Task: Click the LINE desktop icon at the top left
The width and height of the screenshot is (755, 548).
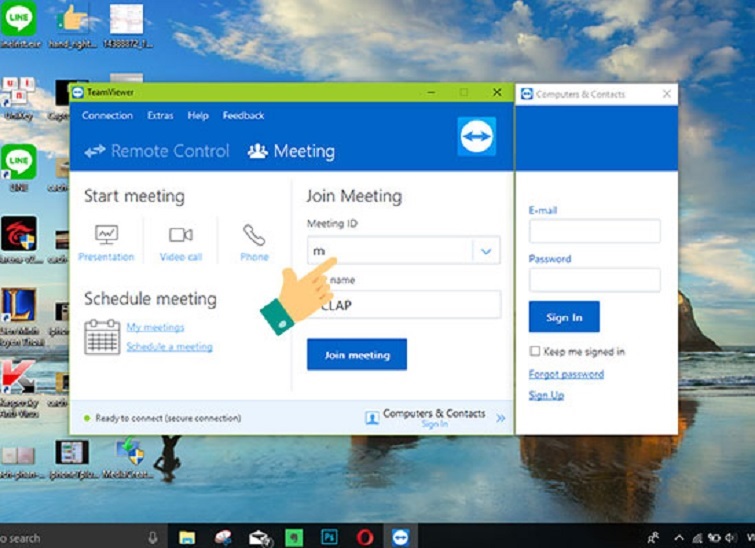Action: click(x=19, y=24)
